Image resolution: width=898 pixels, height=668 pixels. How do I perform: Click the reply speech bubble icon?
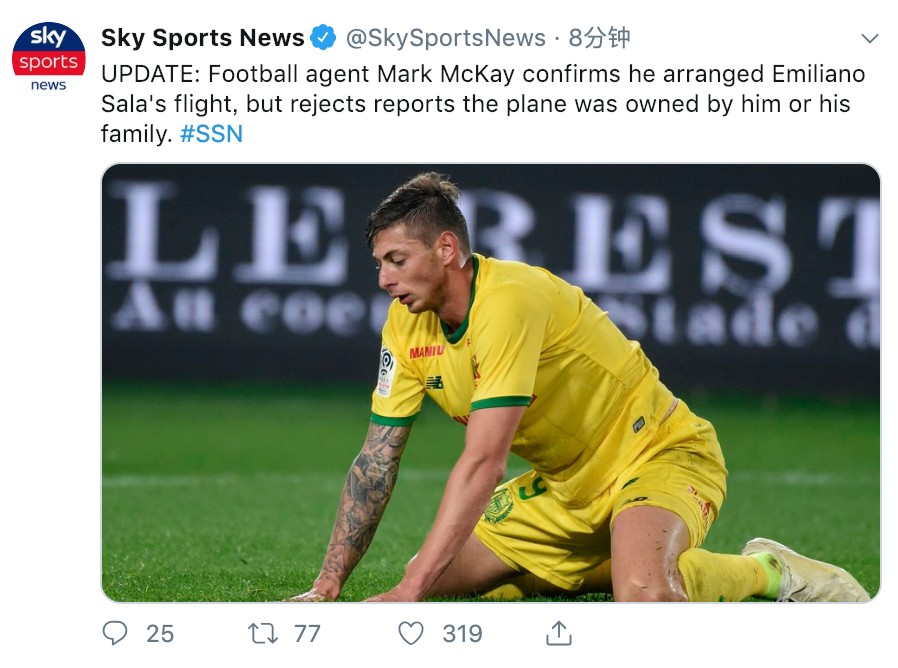pos(116,633)
